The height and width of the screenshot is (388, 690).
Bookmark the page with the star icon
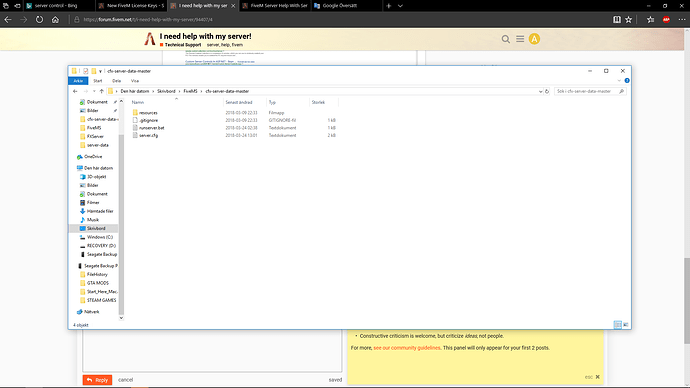628,19
